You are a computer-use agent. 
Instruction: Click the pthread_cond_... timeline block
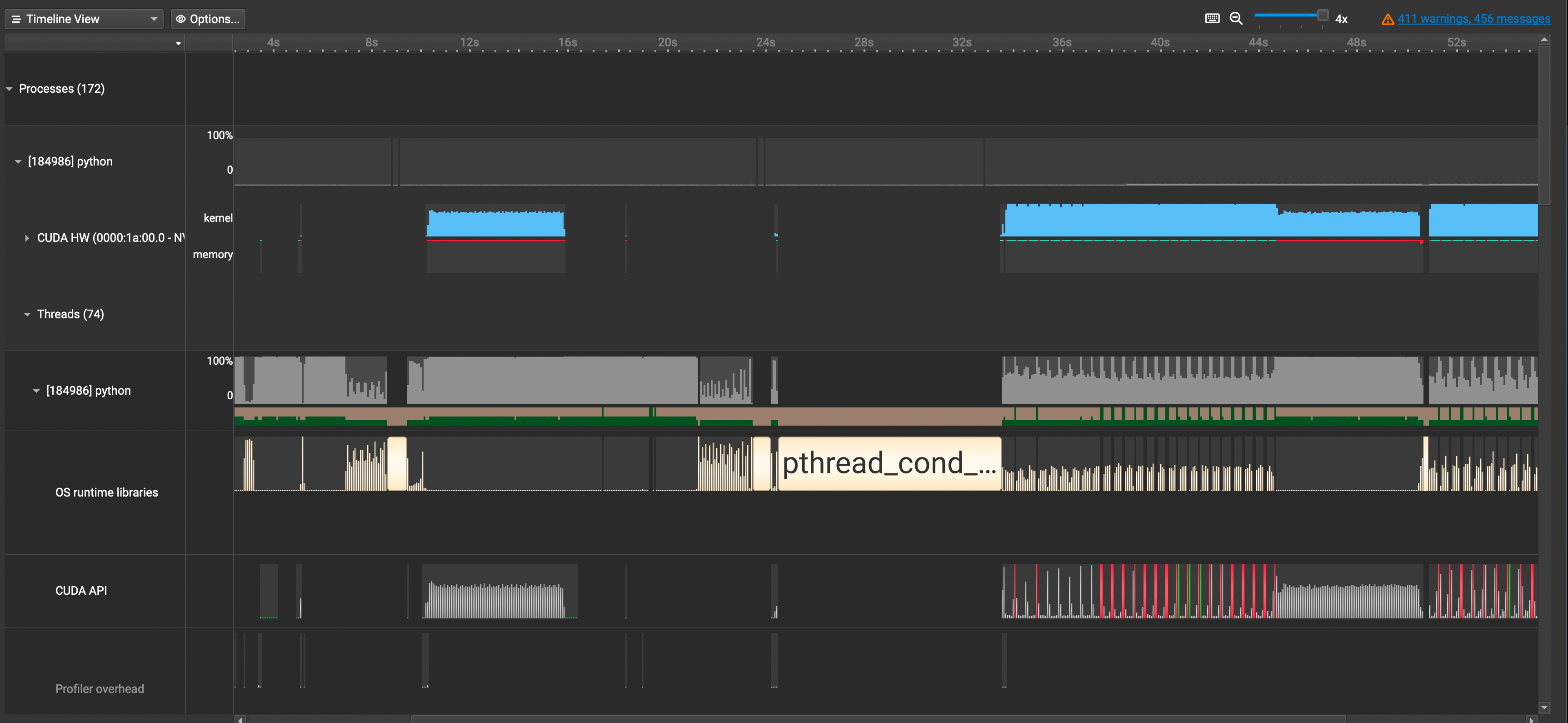tap(889, 463)
